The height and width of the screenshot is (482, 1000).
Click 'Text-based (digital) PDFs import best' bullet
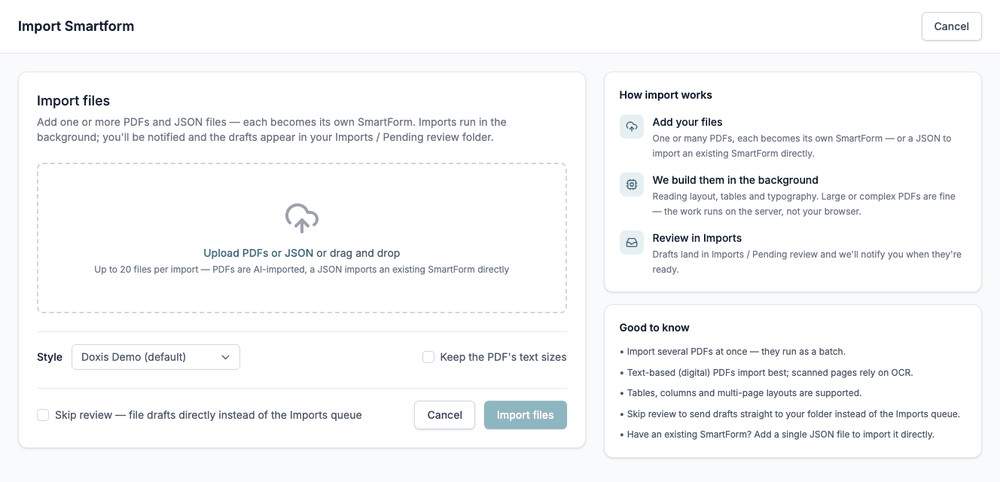pyautogui.click(x=766, y=372)
